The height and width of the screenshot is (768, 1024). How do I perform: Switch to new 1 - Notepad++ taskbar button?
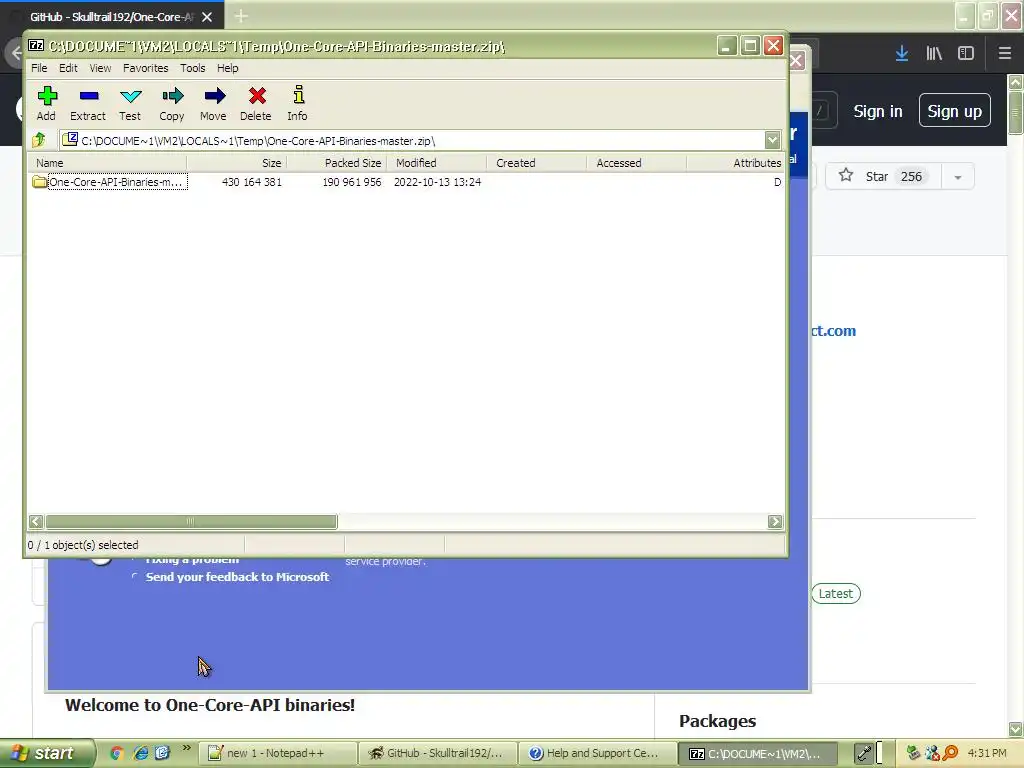pos(277,753)
